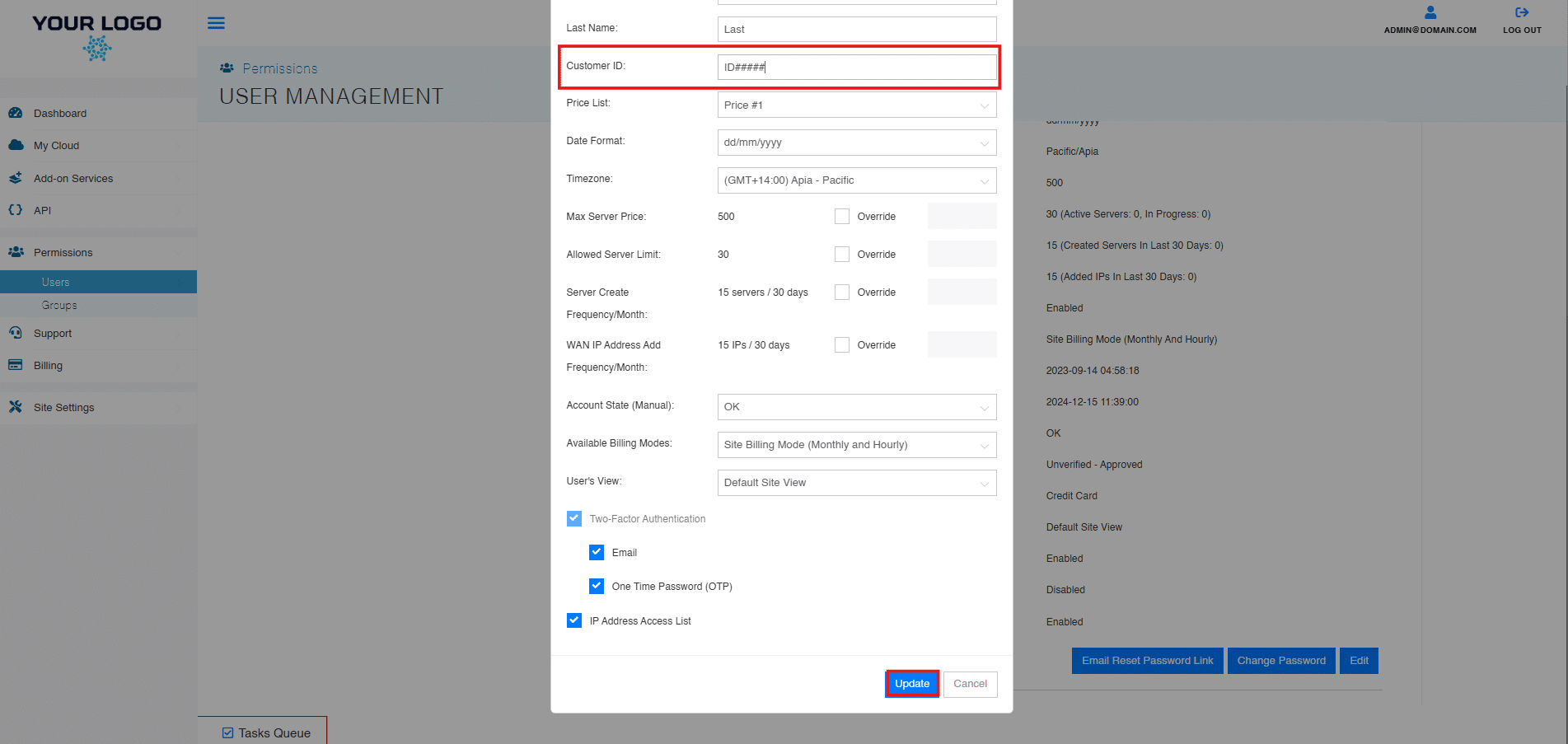
Task: Toggle the IP Address Access List checkbox
Action: (x=574, y=620)
